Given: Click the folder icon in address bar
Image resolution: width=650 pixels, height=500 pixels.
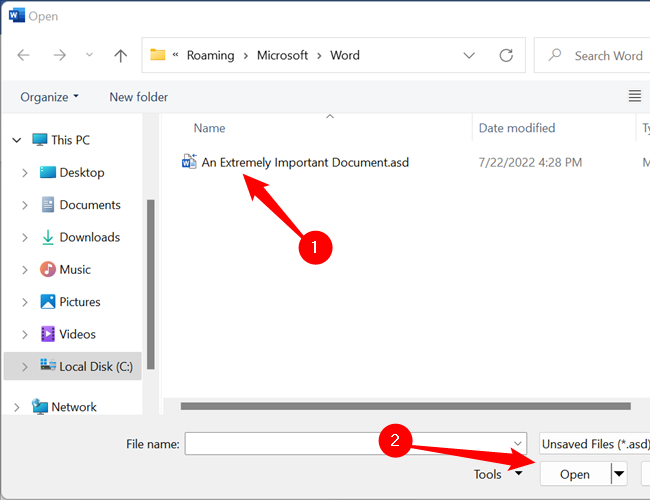Looking at the screenshot, I should (158, 55).
